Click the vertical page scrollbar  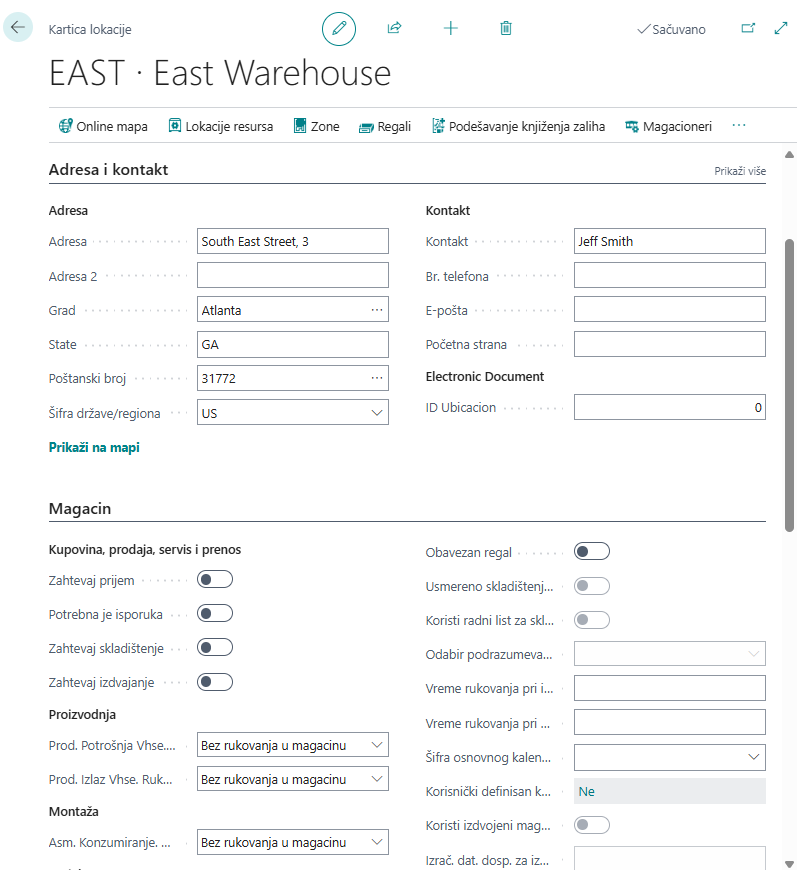pyautogui.click(x=789, y=380)
